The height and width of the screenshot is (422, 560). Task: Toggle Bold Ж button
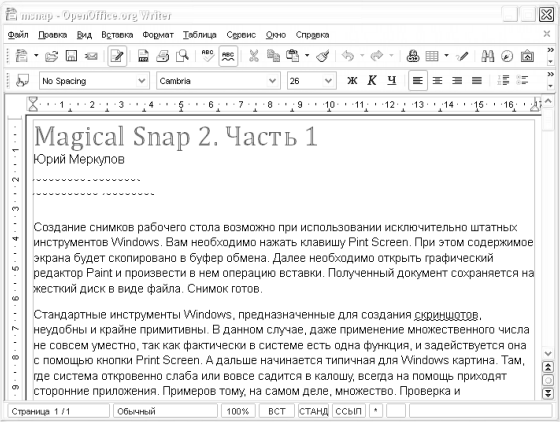(352, 81)
